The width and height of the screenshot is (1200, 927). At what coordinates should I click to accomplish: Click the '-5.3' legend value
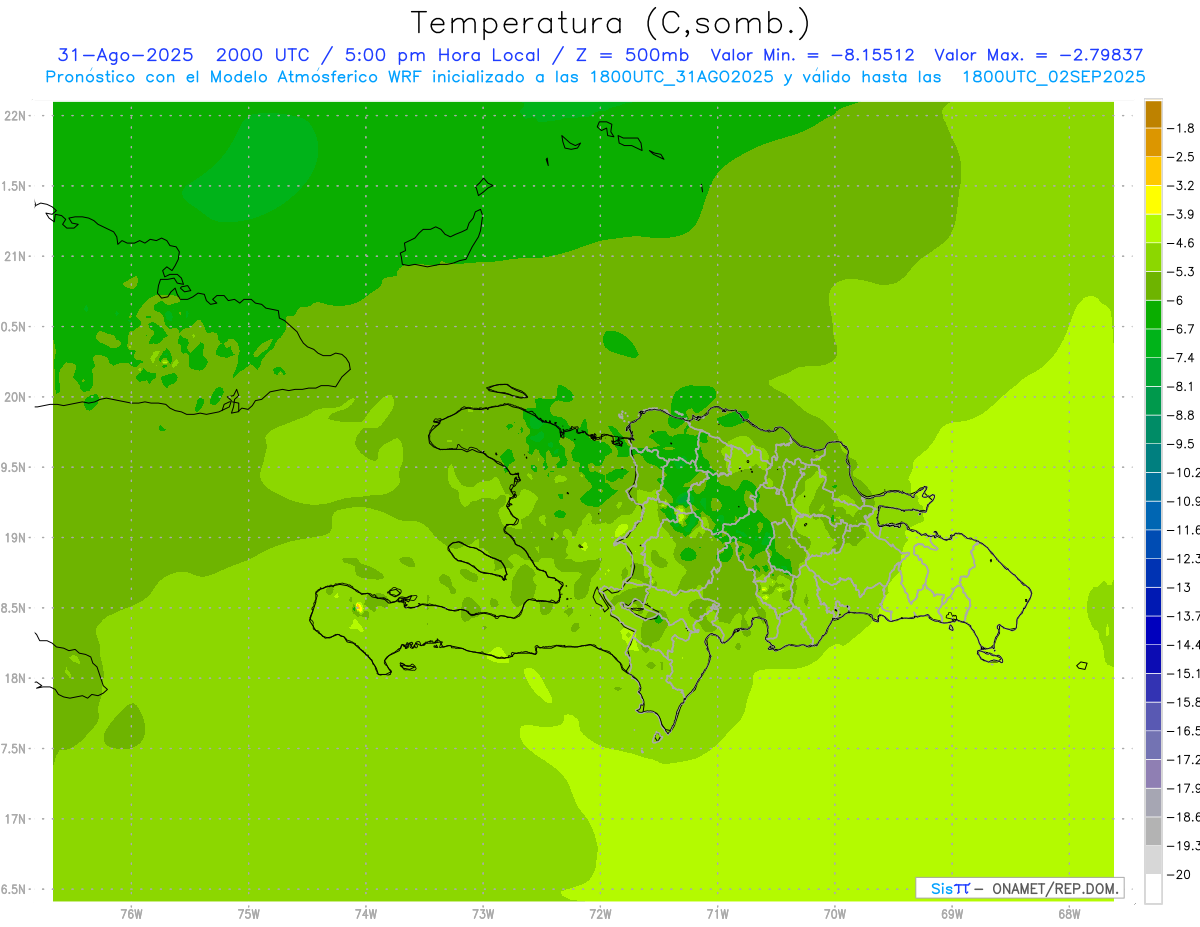(x=1181, y=272)
